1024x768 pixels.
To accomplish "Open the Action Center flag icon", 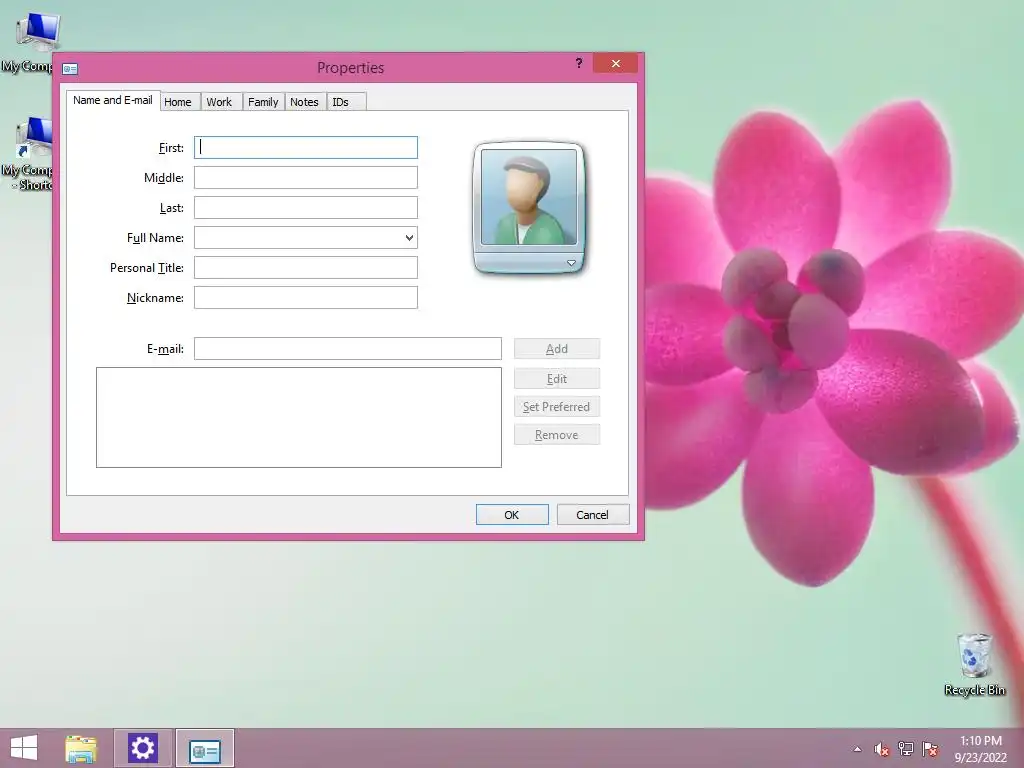I will coord(930,749).
